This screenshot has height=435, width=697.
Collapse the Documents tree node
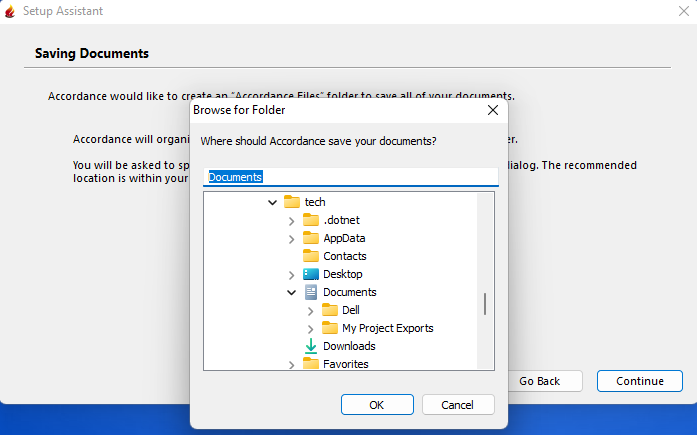[x=291, y=292]
